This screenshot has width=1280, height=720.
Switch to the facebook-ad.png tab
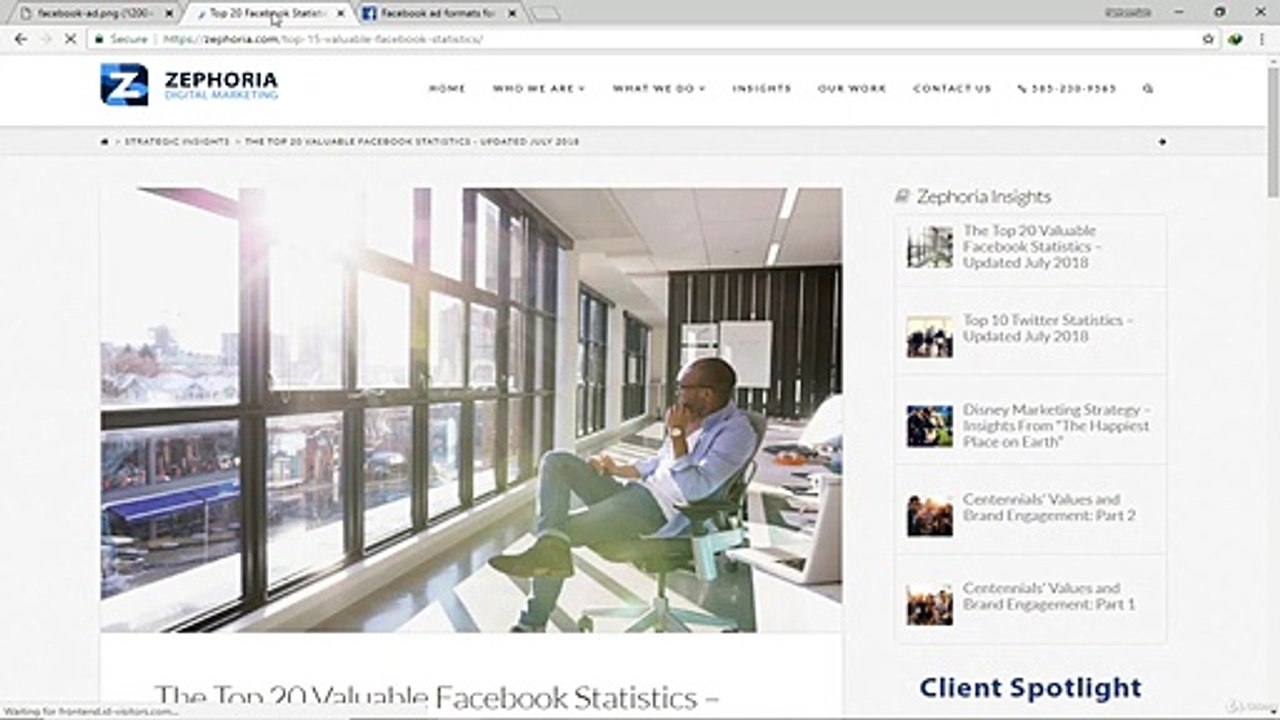(x=95, y=14)
